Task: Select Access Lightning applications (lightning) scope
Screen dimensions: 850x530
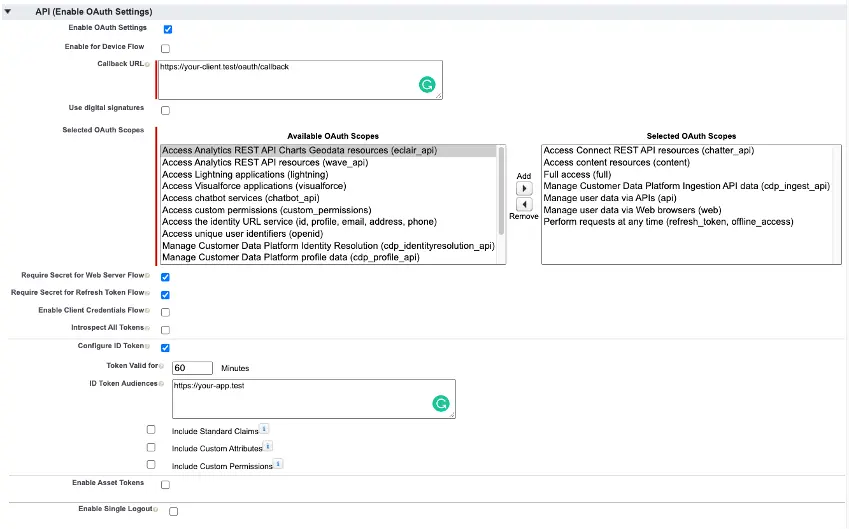Action: pyautogui.click(x=245, y=174)
